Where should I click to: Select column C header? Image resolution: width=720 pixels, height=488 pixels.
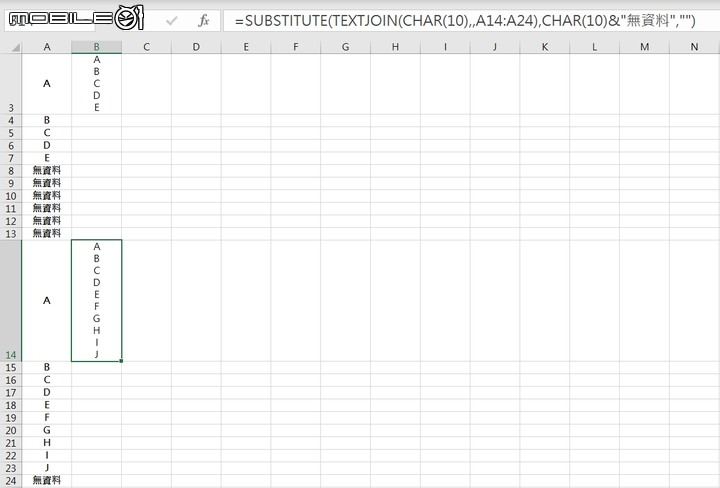pyautogui.click(x=146, y=47)
